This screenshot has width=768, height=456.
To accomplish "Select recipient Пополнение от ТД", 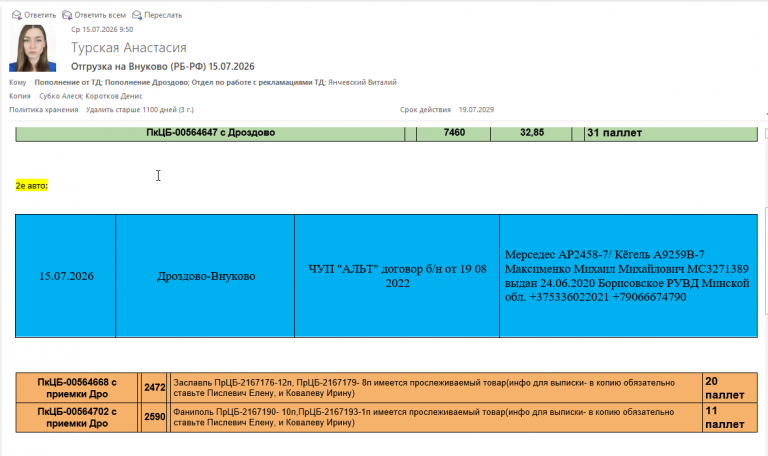I will (68, 82).
